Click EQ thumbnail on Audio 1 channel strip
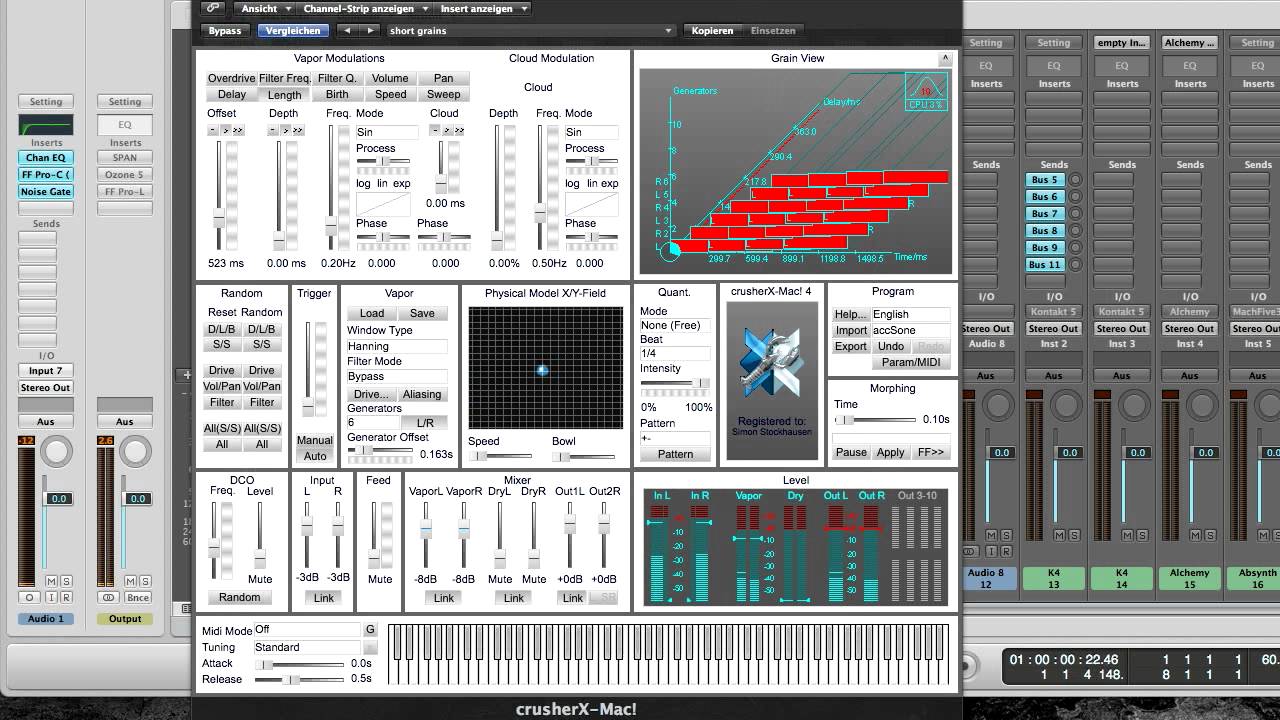1280x720 pixels. click(x=46, y=126)
